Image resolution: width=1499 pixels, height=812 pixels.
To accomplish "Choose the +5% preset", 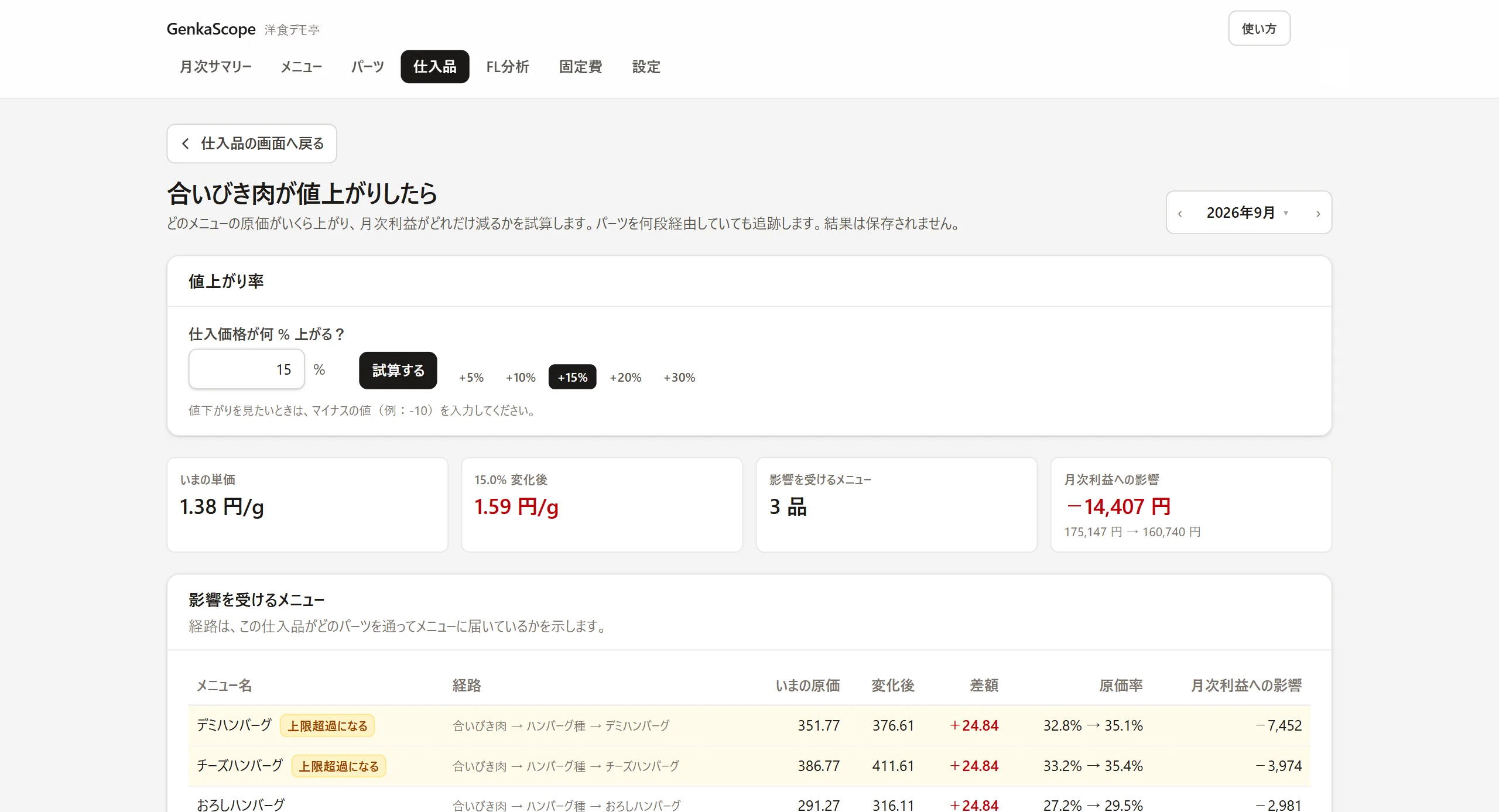I will [x=471, y=378].
